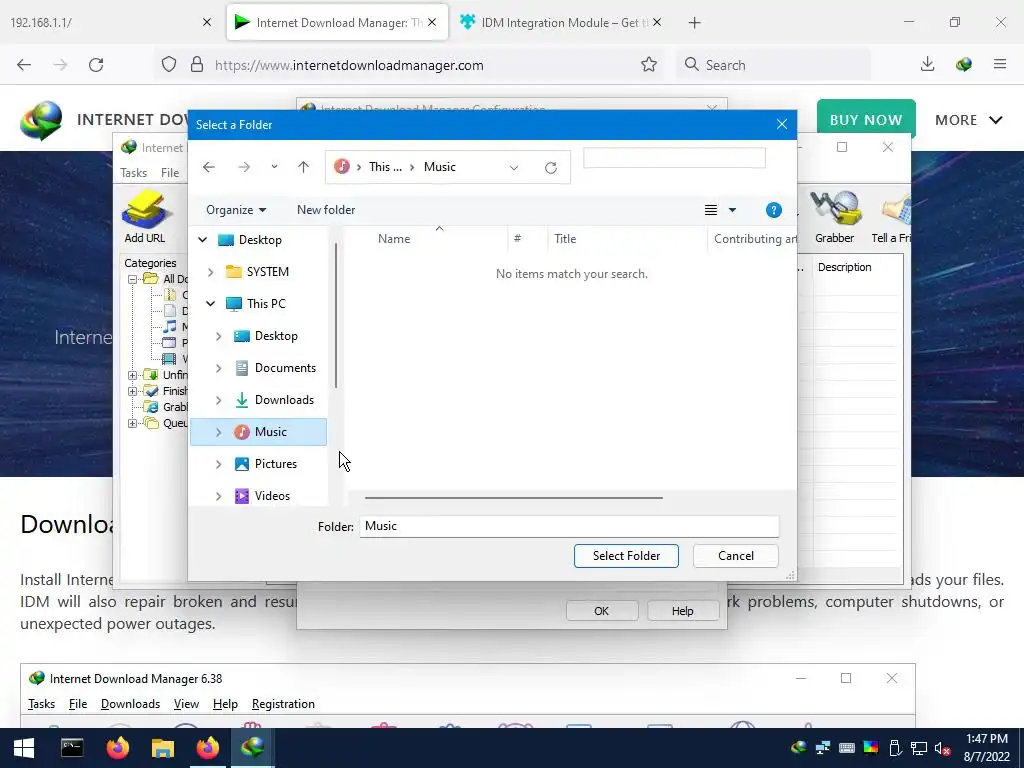Screen dimensions: 1024x768
Task: Switch to IDM Integration Module tab
Action: 560,23
